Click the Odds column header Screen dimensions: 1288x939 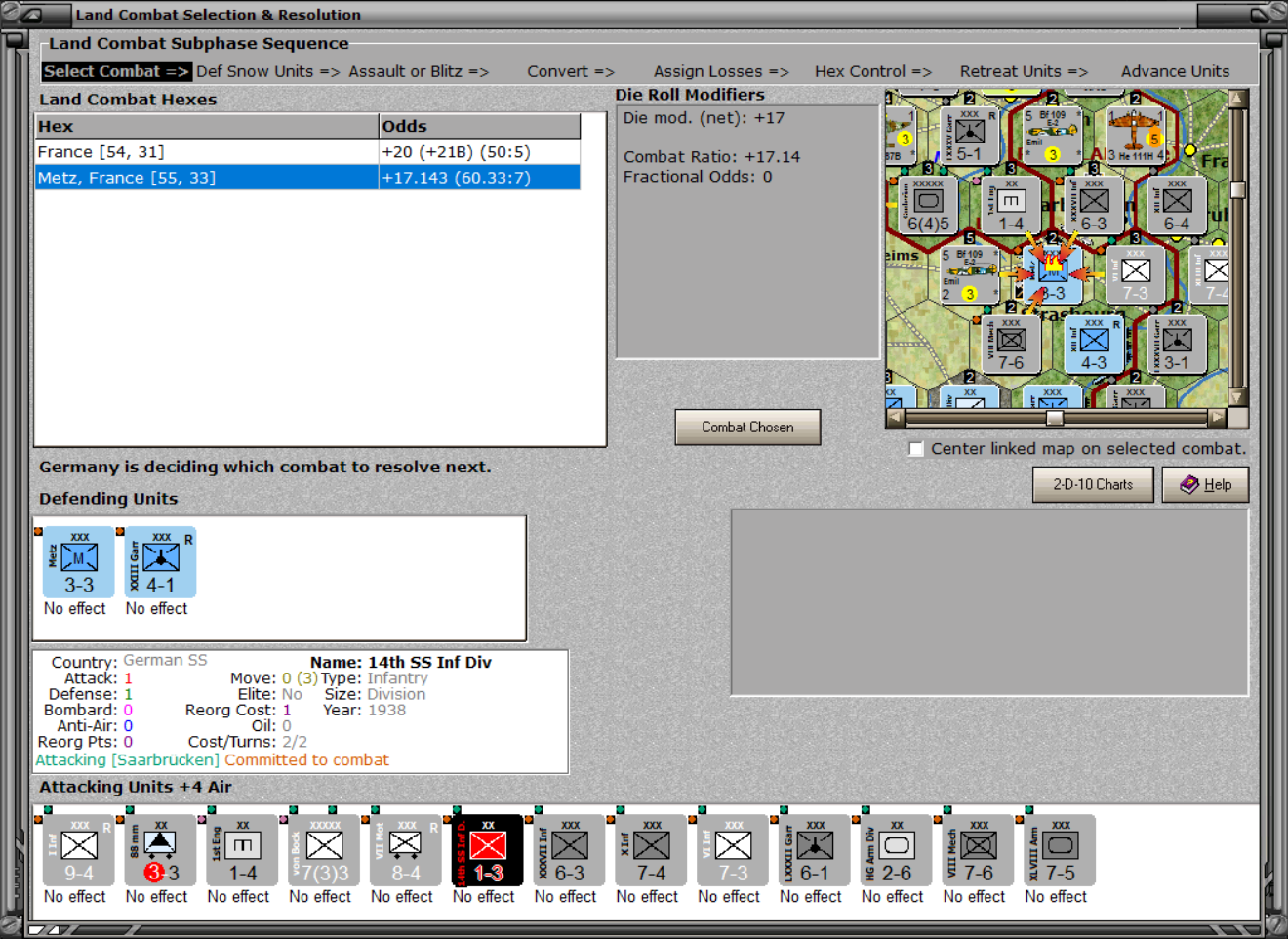pyautogui.click(x=479, y=126)
